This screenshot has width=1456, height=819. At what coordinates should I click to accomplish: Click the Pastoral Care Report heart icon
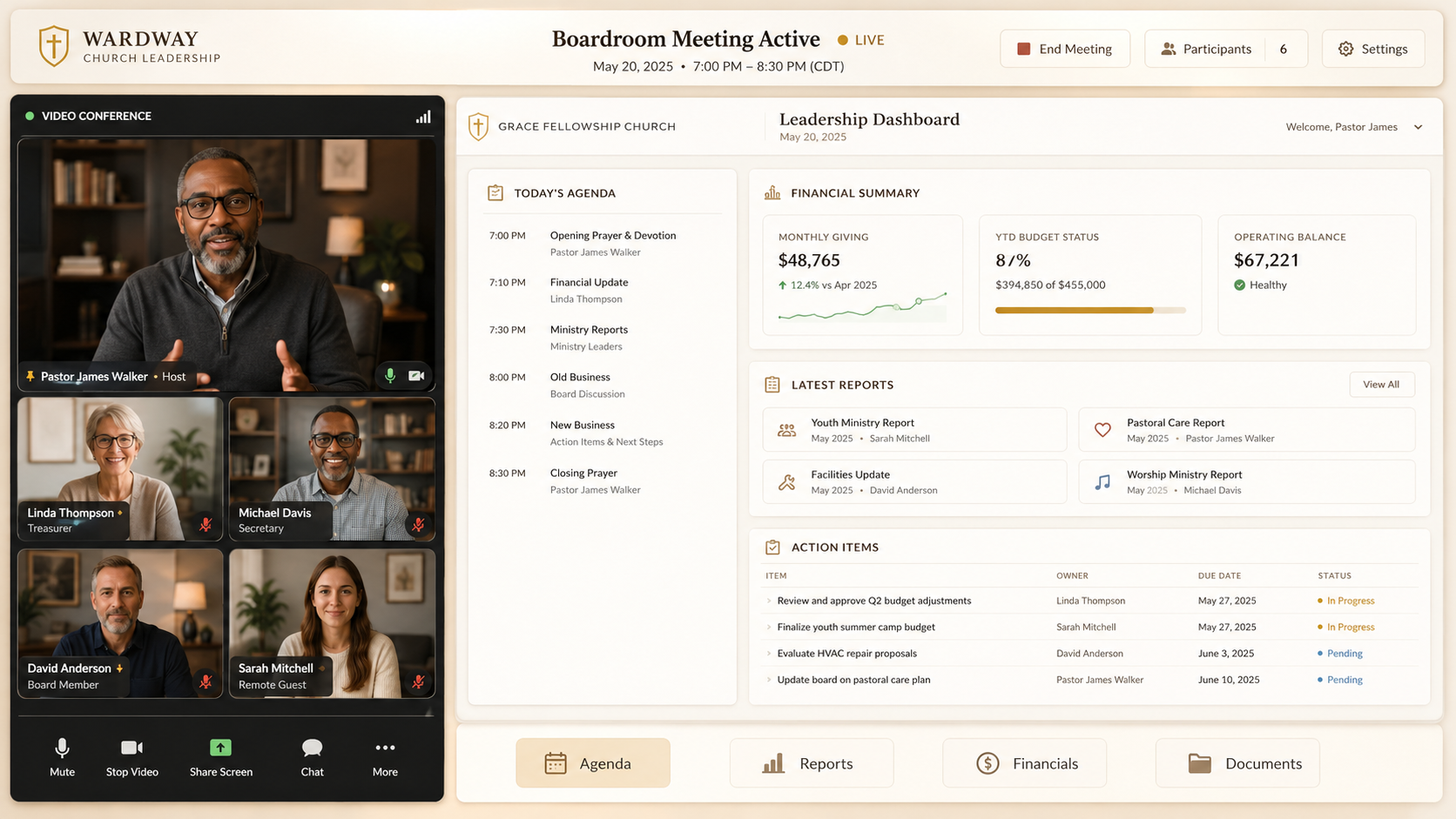(x=1102, y=430)
